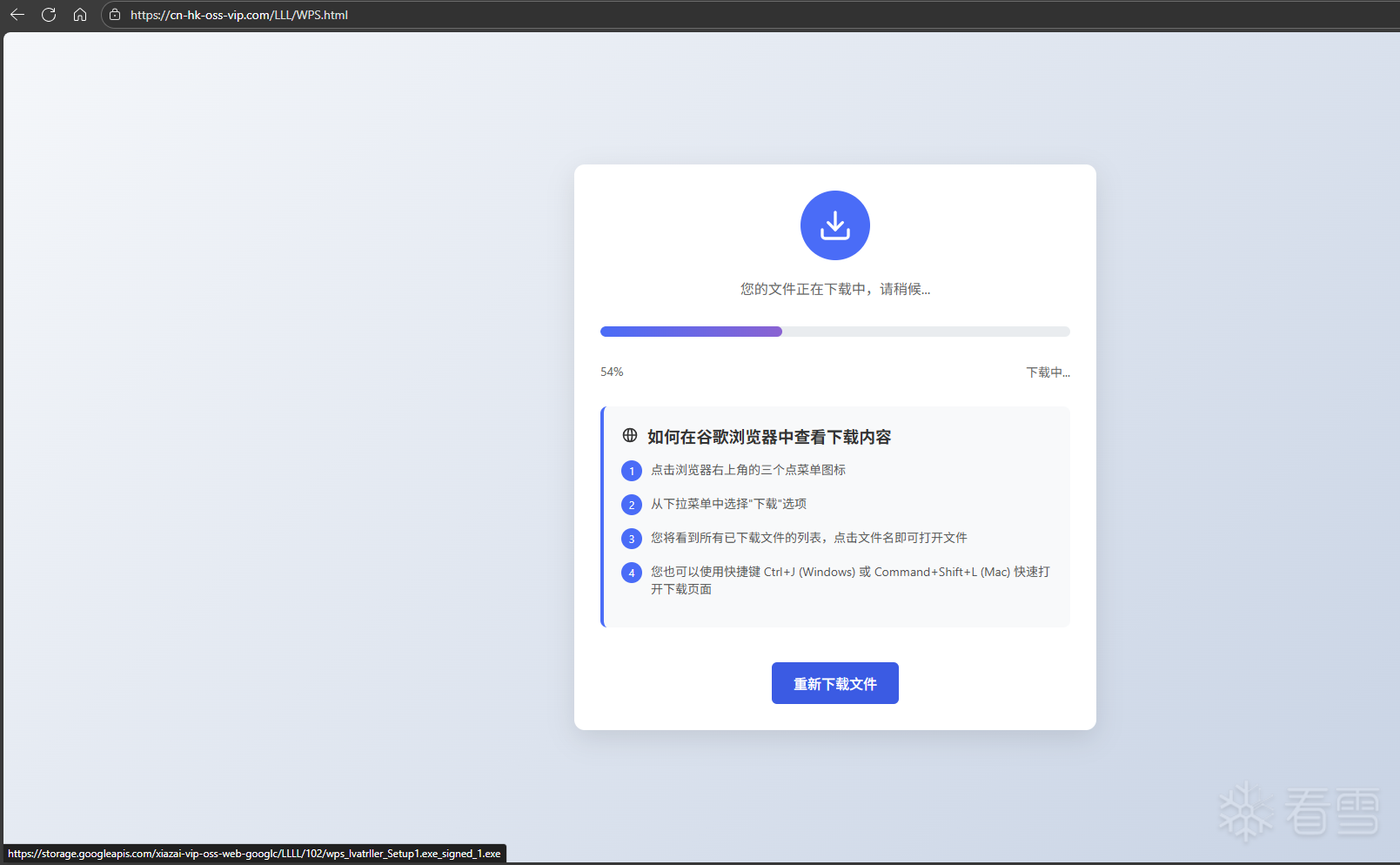
Task: Click the heading 如何在谷歌浏览器中查看下载内容
Action: coord(769,437)
